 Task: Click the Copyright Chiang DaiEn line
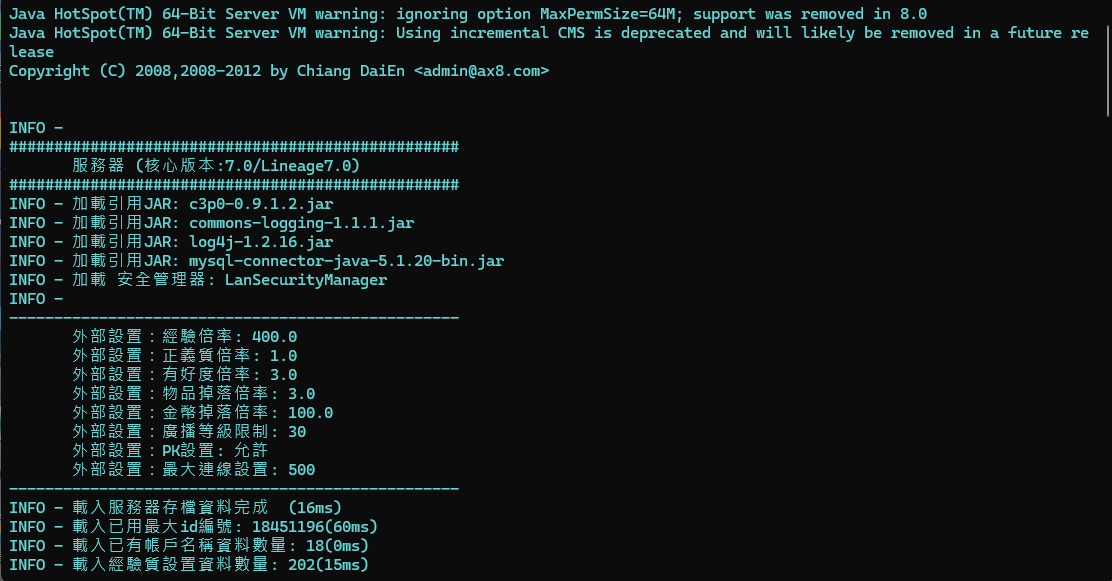click(279, 71)
